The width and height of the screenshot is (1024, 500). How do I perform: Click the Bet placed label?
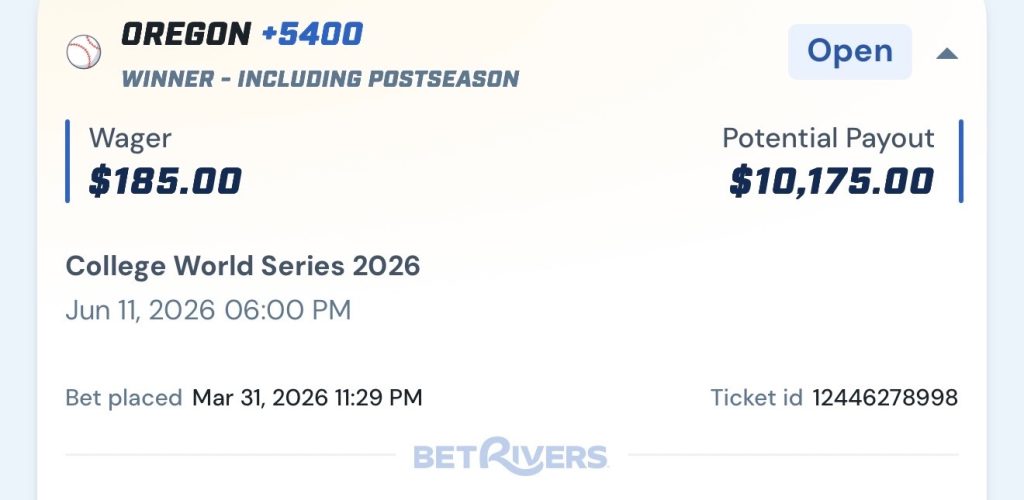coord(124,398)
